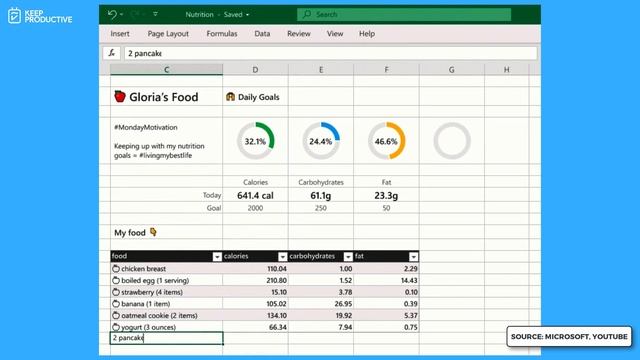
Task: Click the strawberry food icon
Action: coord(116,292)
